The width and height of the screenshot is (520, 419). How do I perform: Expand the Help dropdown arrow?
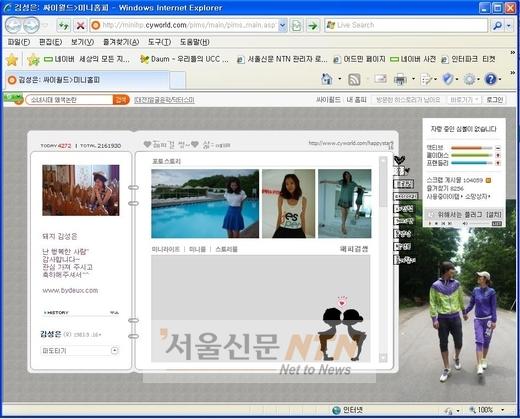(x=500, y=79)
